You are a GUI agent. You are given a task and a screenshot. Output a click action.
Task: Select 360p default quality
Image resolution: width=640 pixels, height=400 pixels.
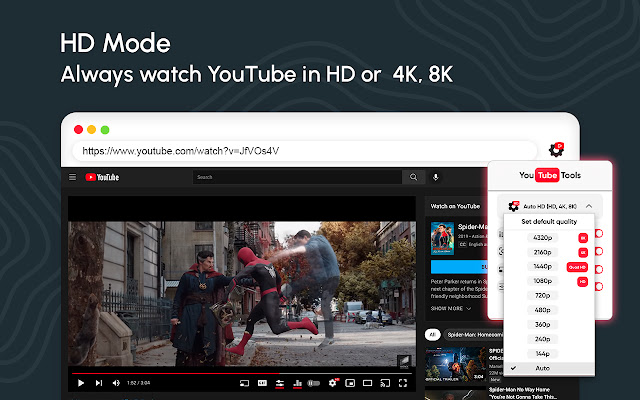(x=542, y=324)
